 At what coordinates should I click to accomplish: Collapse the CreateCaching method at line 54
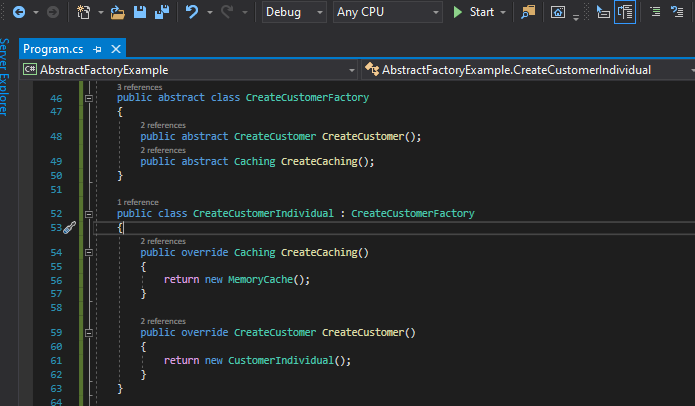pos(89,253)
